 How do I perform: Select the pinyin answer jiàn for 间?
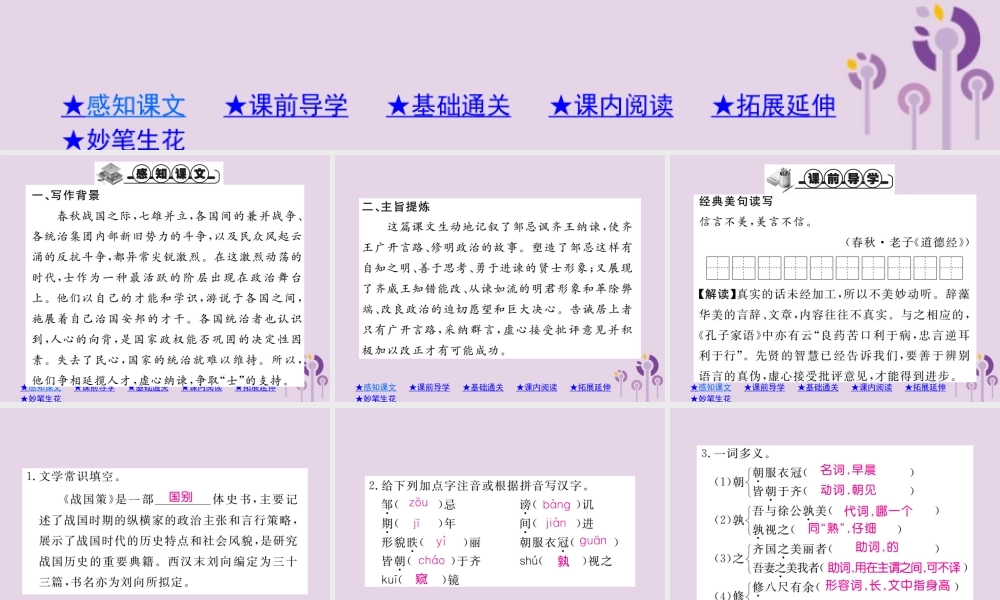tap(556, 523)
